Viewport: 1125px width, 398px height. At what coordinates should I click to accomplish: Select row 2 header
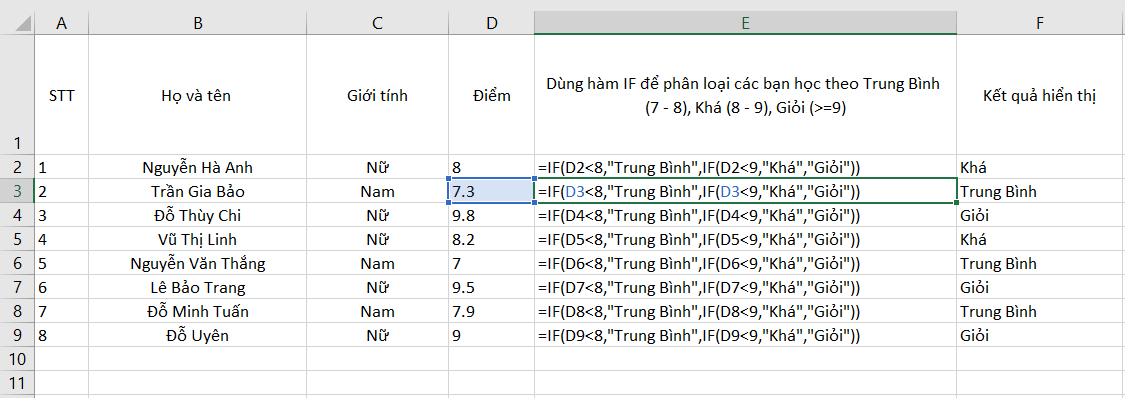[x=17, y=167]
